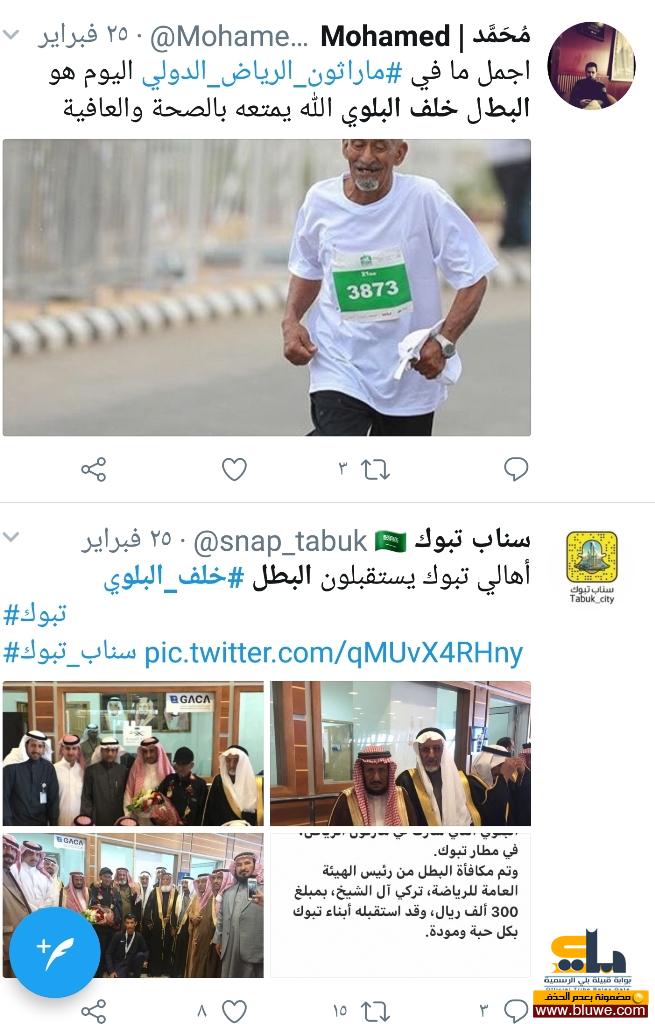The height and width of the screenshot is (1024, 655).
Task: Open the pic.twitter.com/qMUvX4RHny link
Action: point(333,652)
